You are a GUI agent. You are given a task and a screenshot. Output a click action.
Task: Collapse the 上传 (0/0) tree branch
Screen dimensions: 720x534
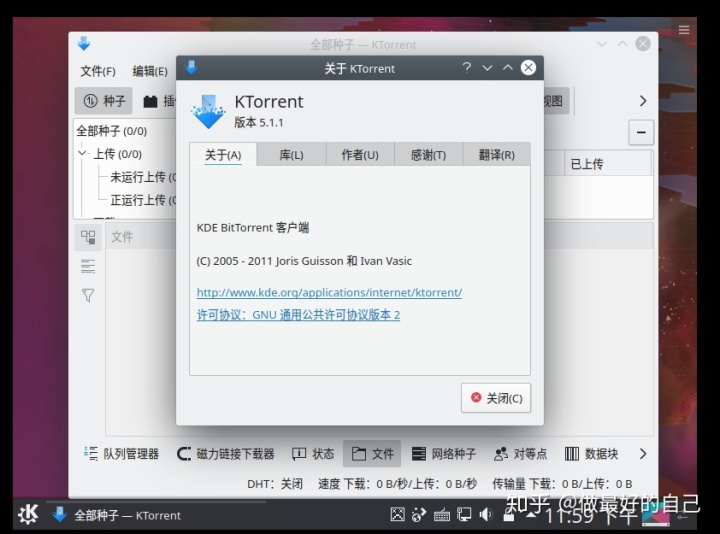[82, 153]
